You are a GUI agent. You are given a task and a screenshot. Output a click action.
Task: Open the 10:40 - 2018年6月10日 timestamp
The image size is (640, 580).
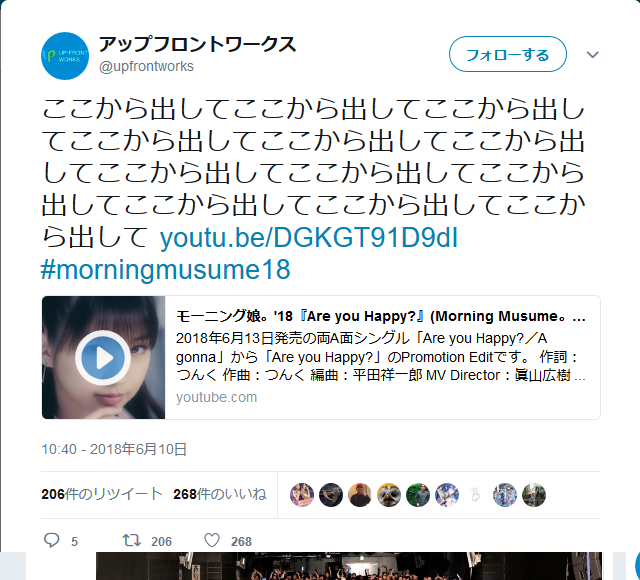[x=114, y=449]
